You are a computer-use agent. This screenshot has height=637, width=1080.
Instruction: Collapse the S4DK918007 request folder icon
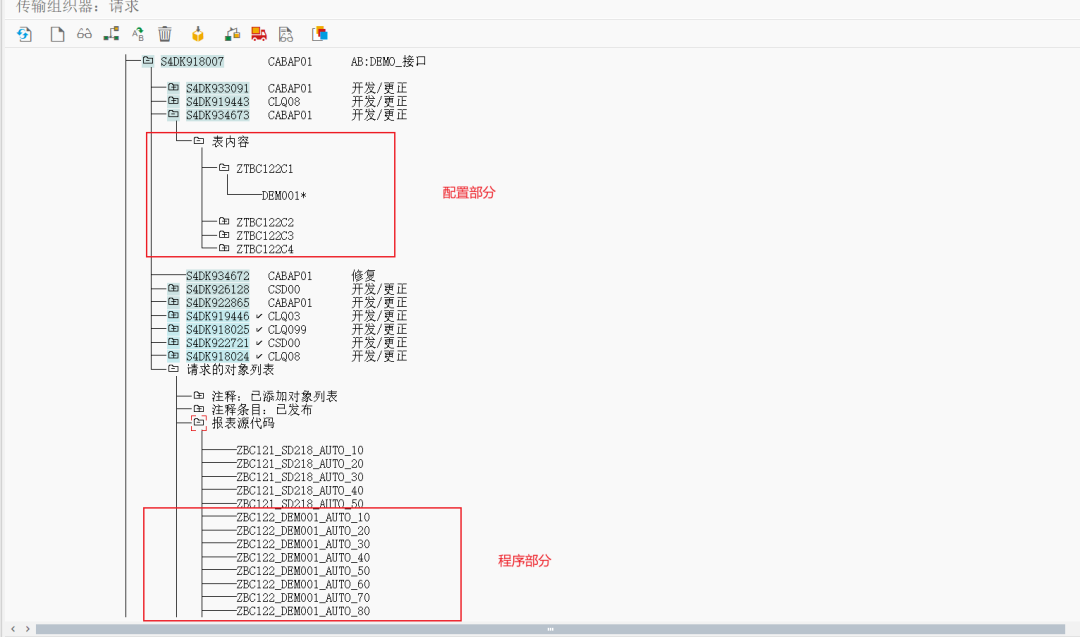(x=148, y=61)
